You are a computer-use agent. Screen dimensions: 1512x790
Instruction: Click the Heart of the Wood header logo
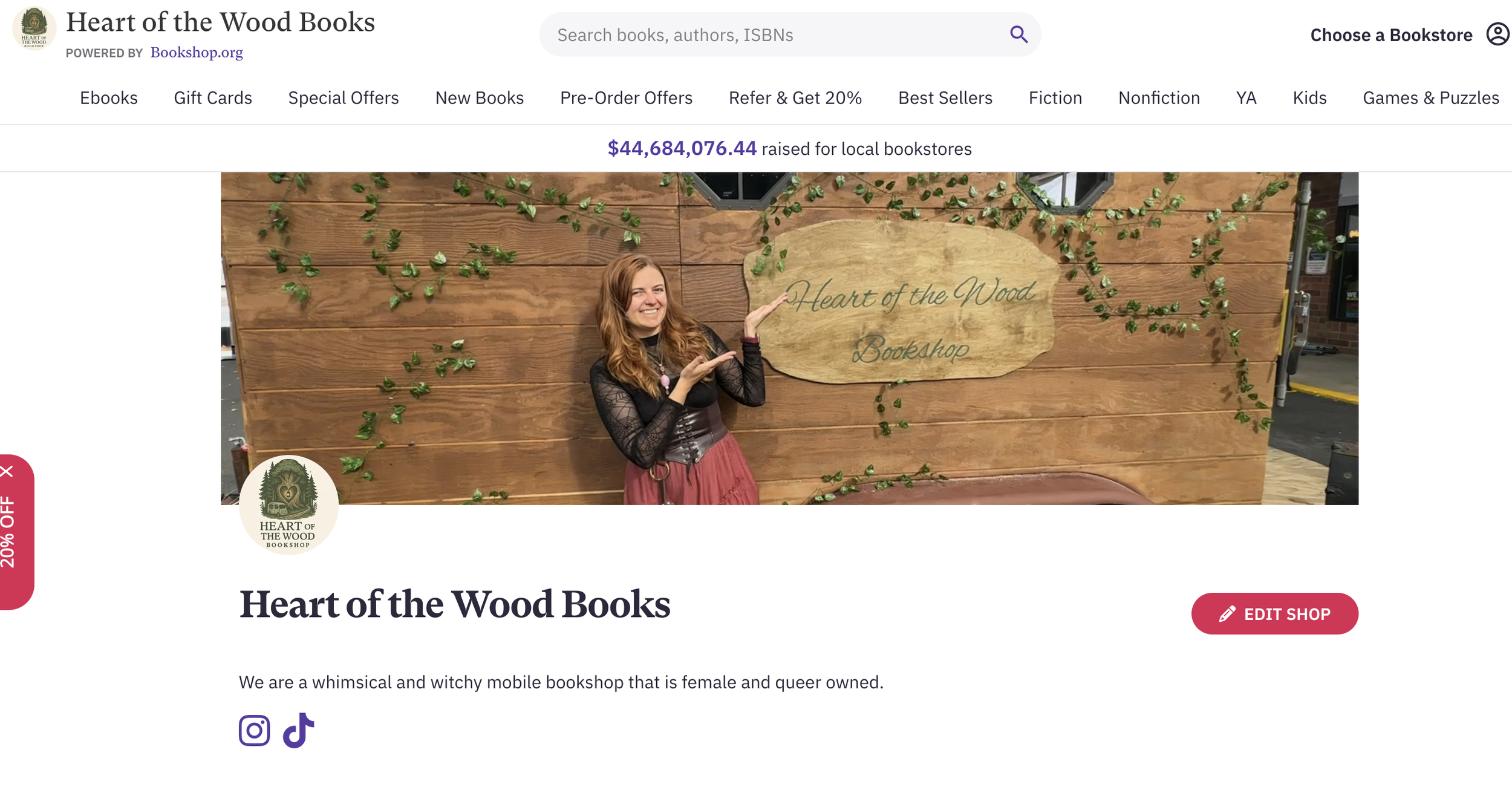(x=34, y=28)
